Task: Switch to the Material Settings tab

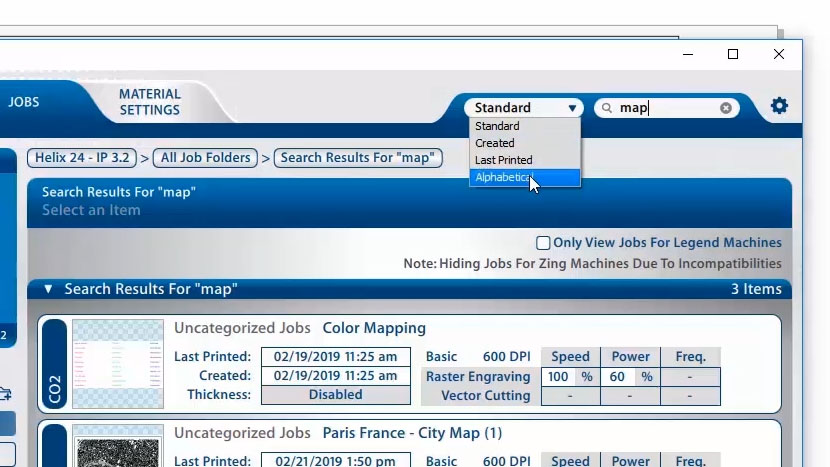Action: tap(149, 102)
